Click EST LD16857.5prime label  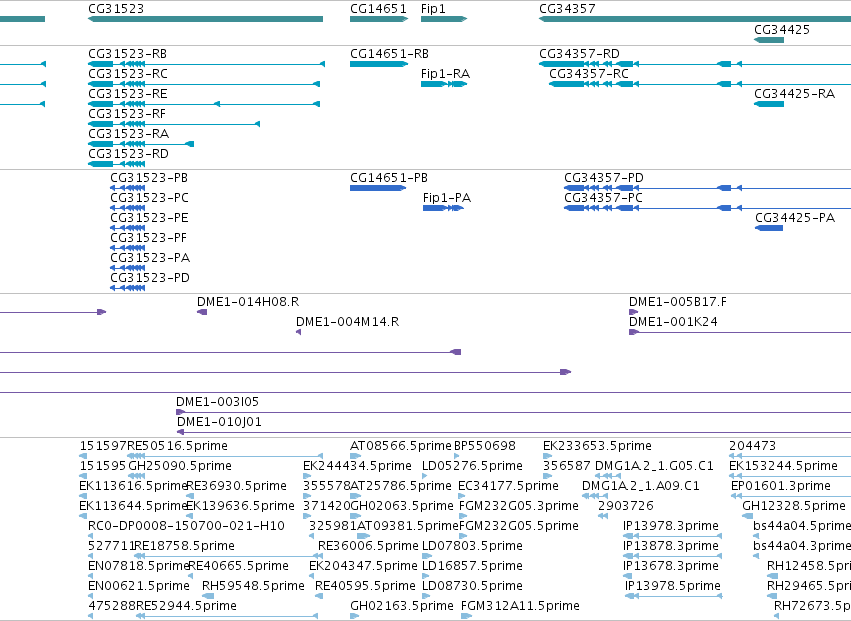point(473,567)
